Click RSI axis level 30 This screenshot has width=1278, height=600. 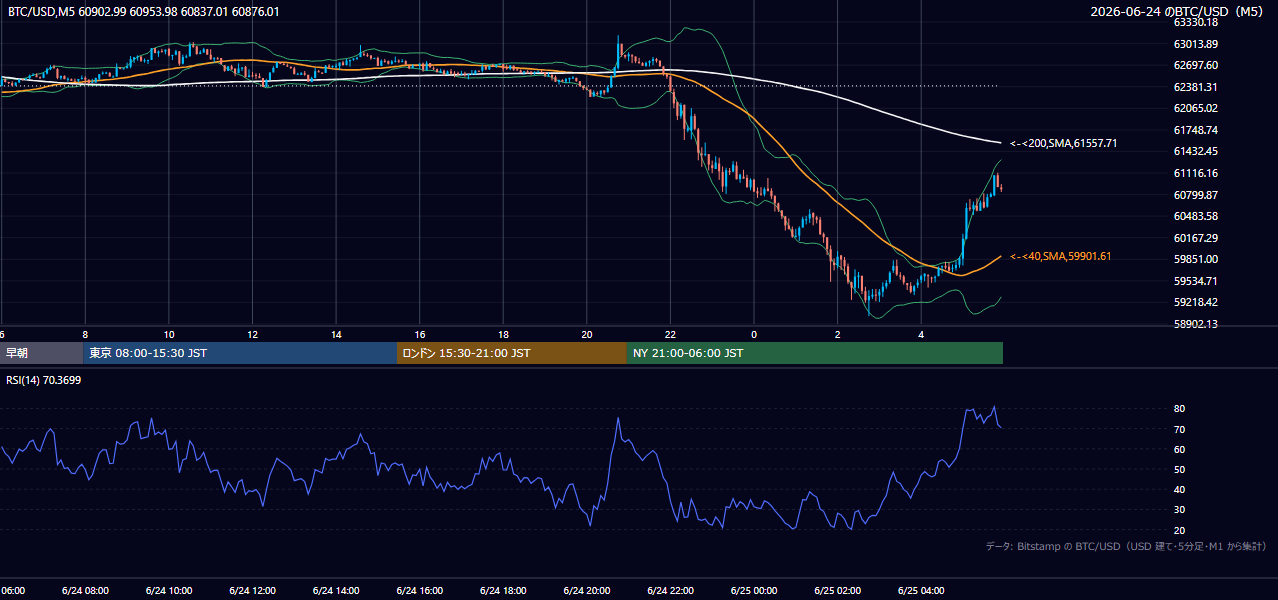tap(1179, 510)
